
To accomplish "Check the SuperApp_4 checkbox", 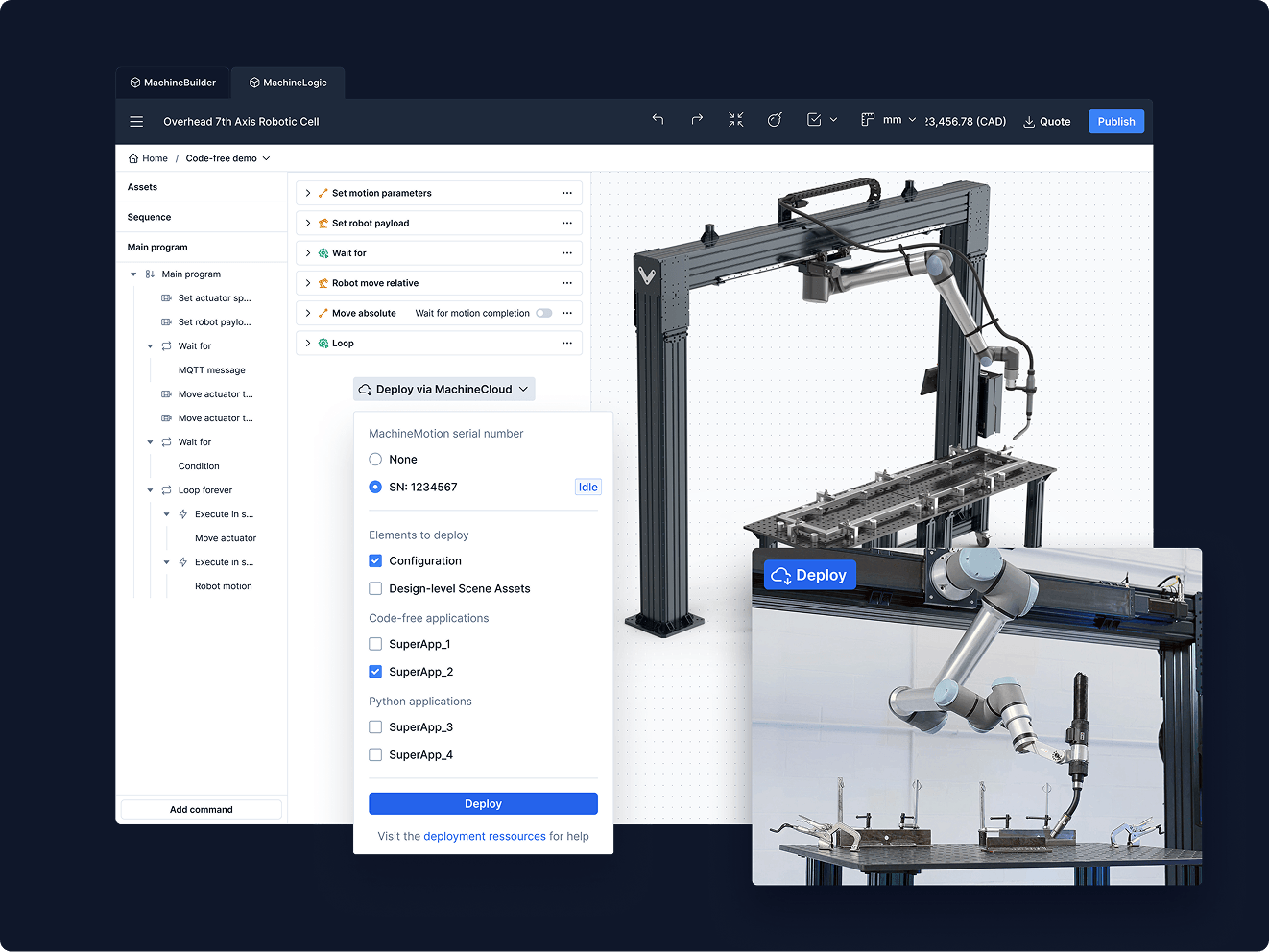I will pyautogui.click(x=375, y=755).
